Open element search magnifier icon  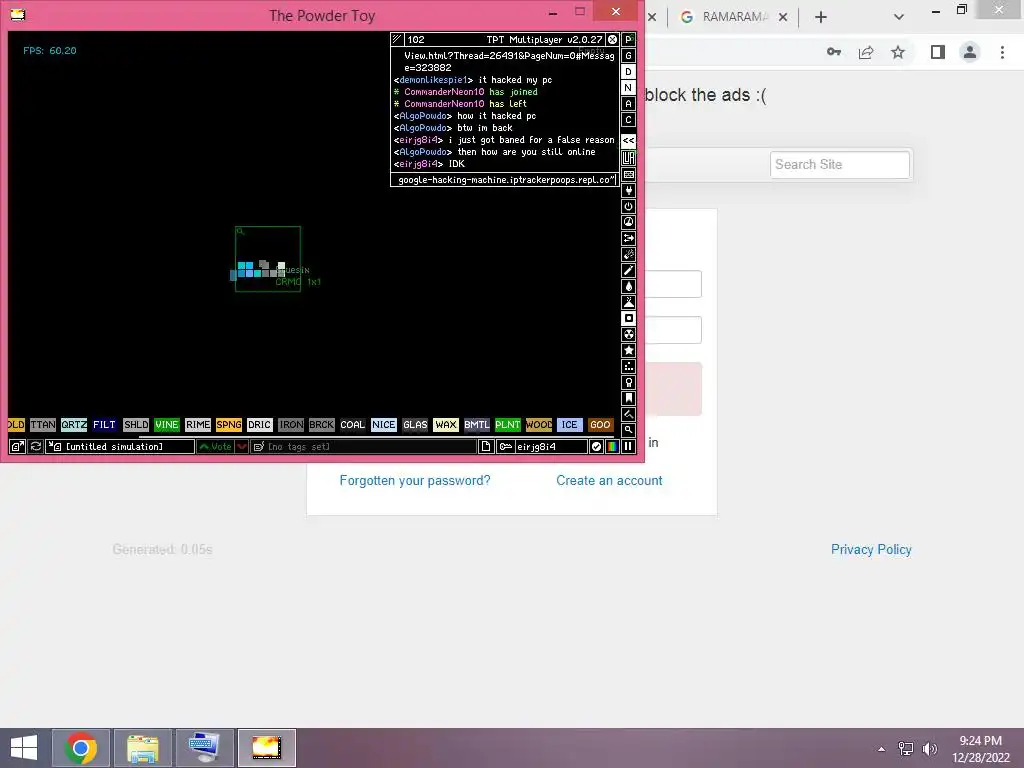click(x=628, y=430)
